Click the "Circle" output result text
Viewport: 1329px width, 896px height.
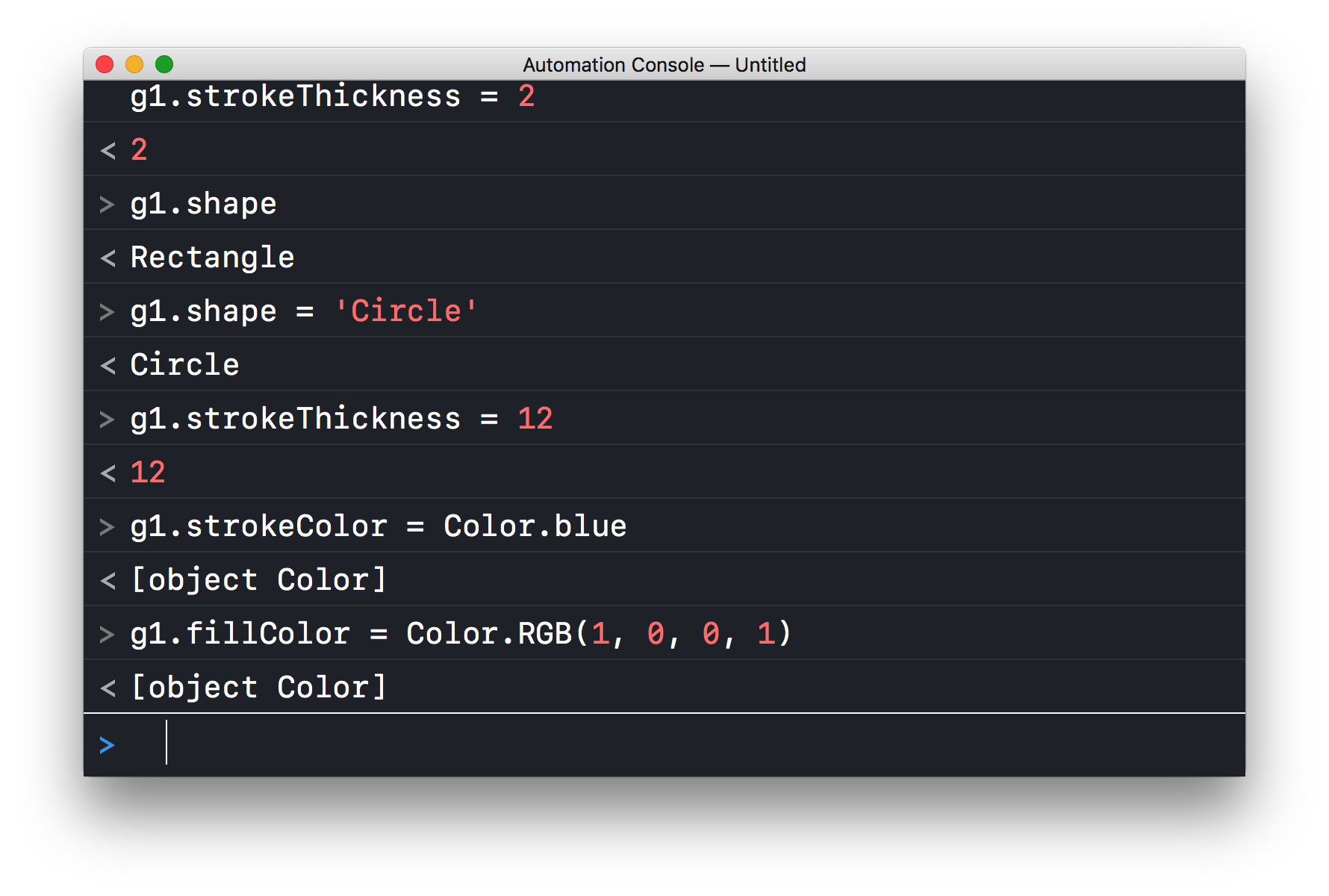click(x=184, y=365)
